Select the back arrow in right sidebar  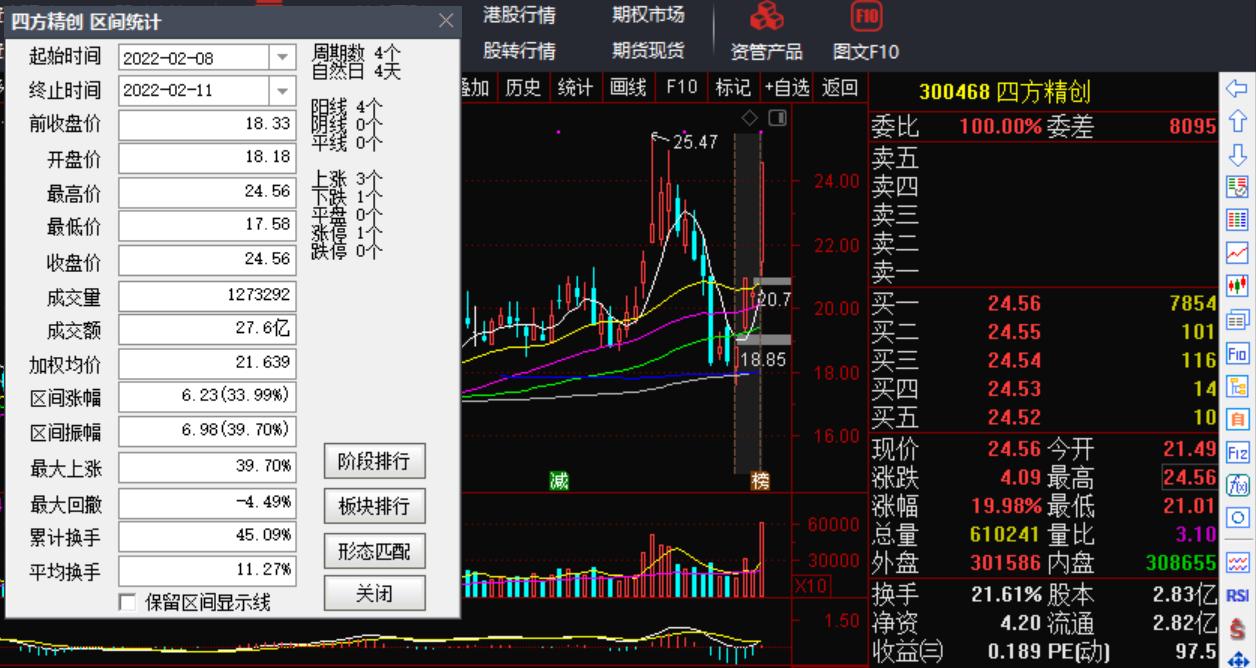coord(1238,89)
